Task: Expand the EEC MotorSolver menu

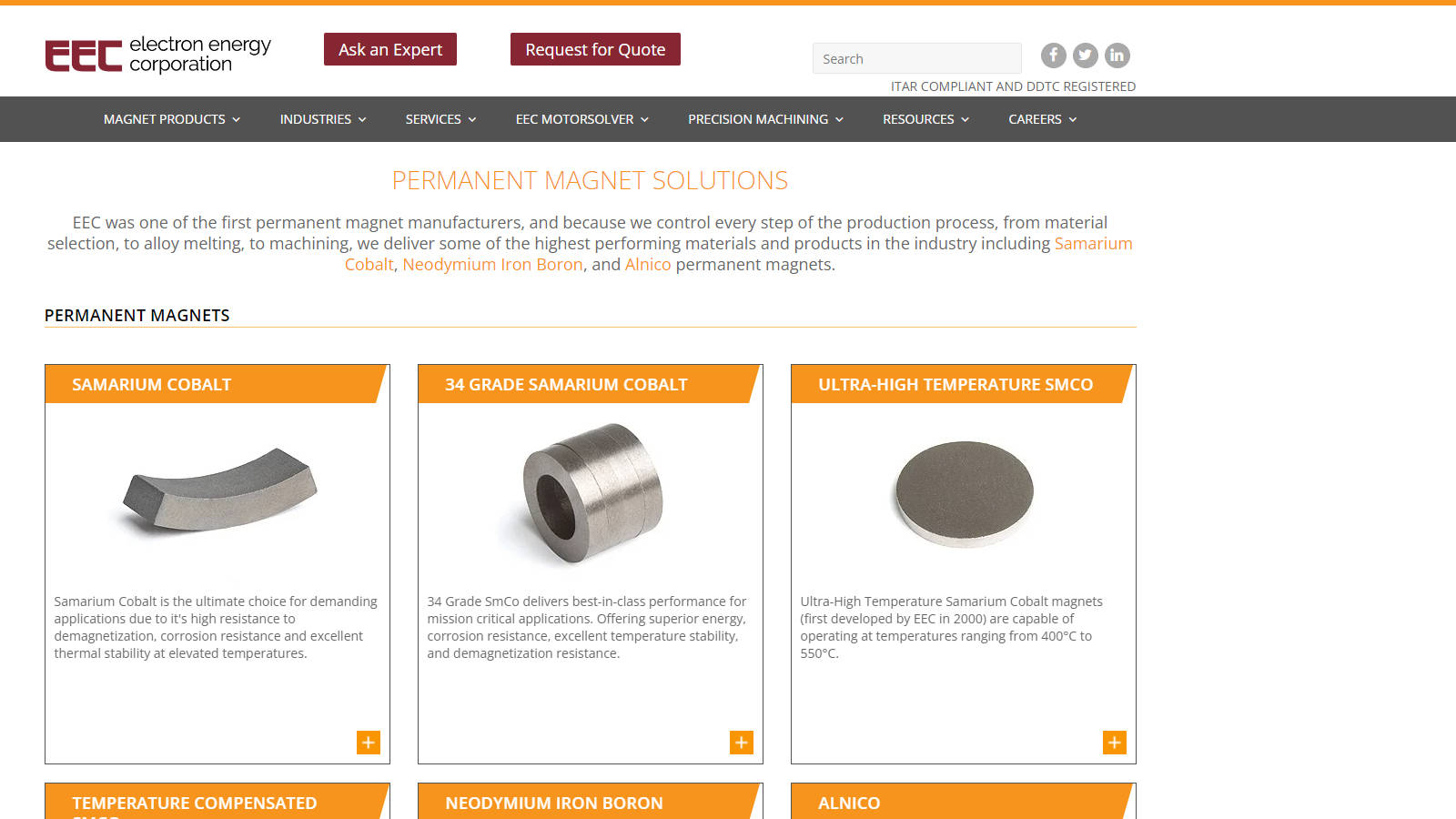Action: [582, 119]
